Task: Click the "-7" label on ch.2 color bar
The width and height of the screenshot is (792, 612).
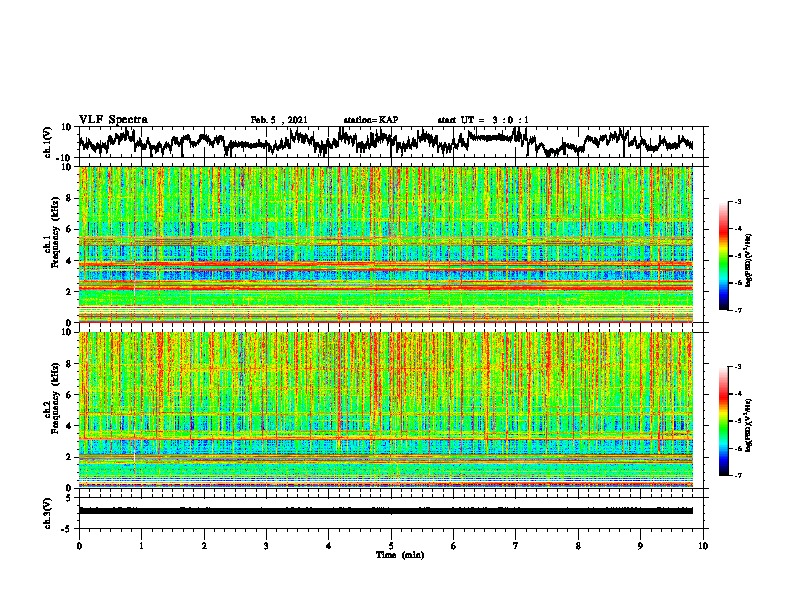Action: (738, 476)
